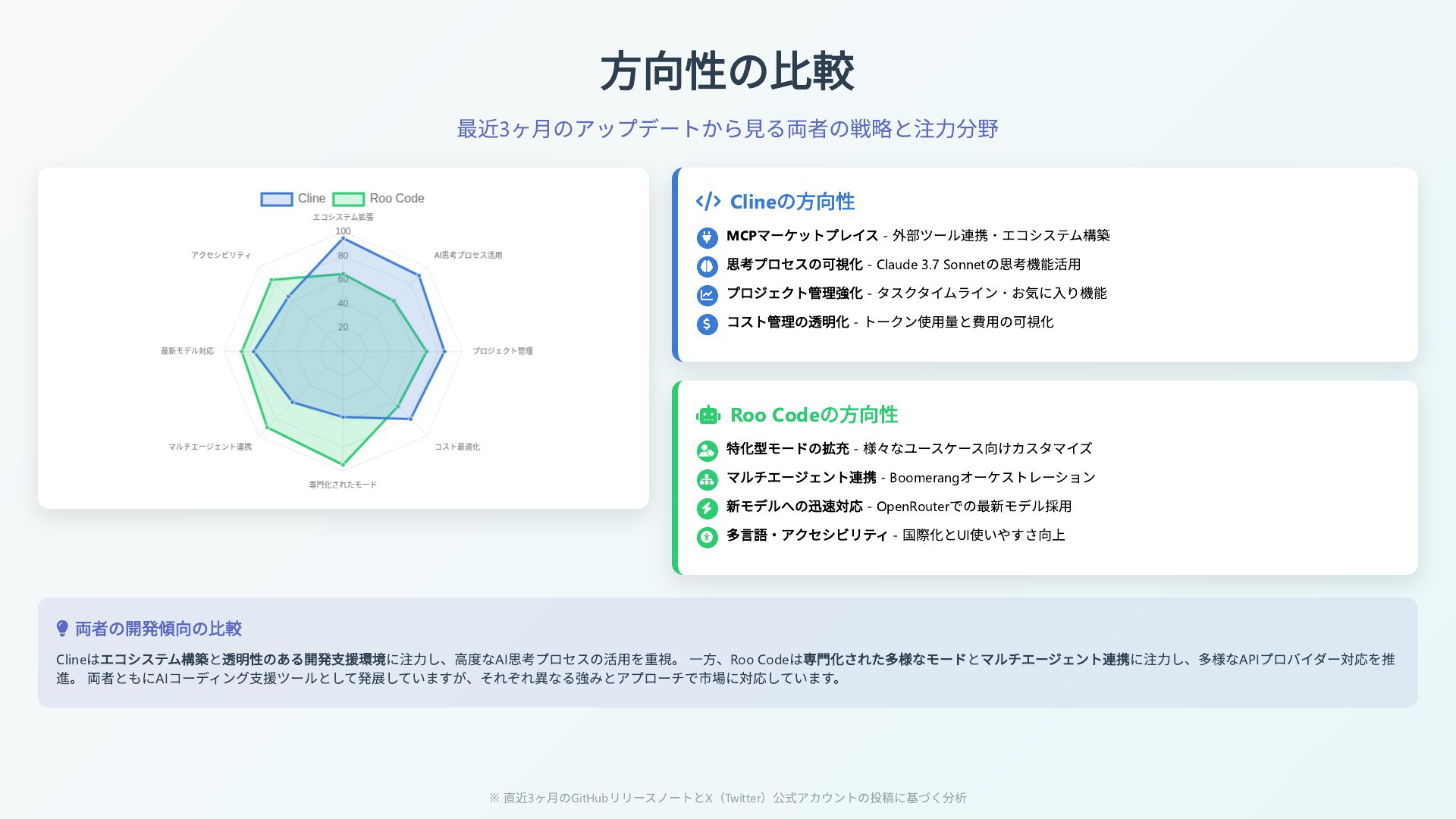This screenshot has height=819, width=1456.
Task: Click the hierarchy icon for マルチエージェント連携
Action: [x=707, y=479]
